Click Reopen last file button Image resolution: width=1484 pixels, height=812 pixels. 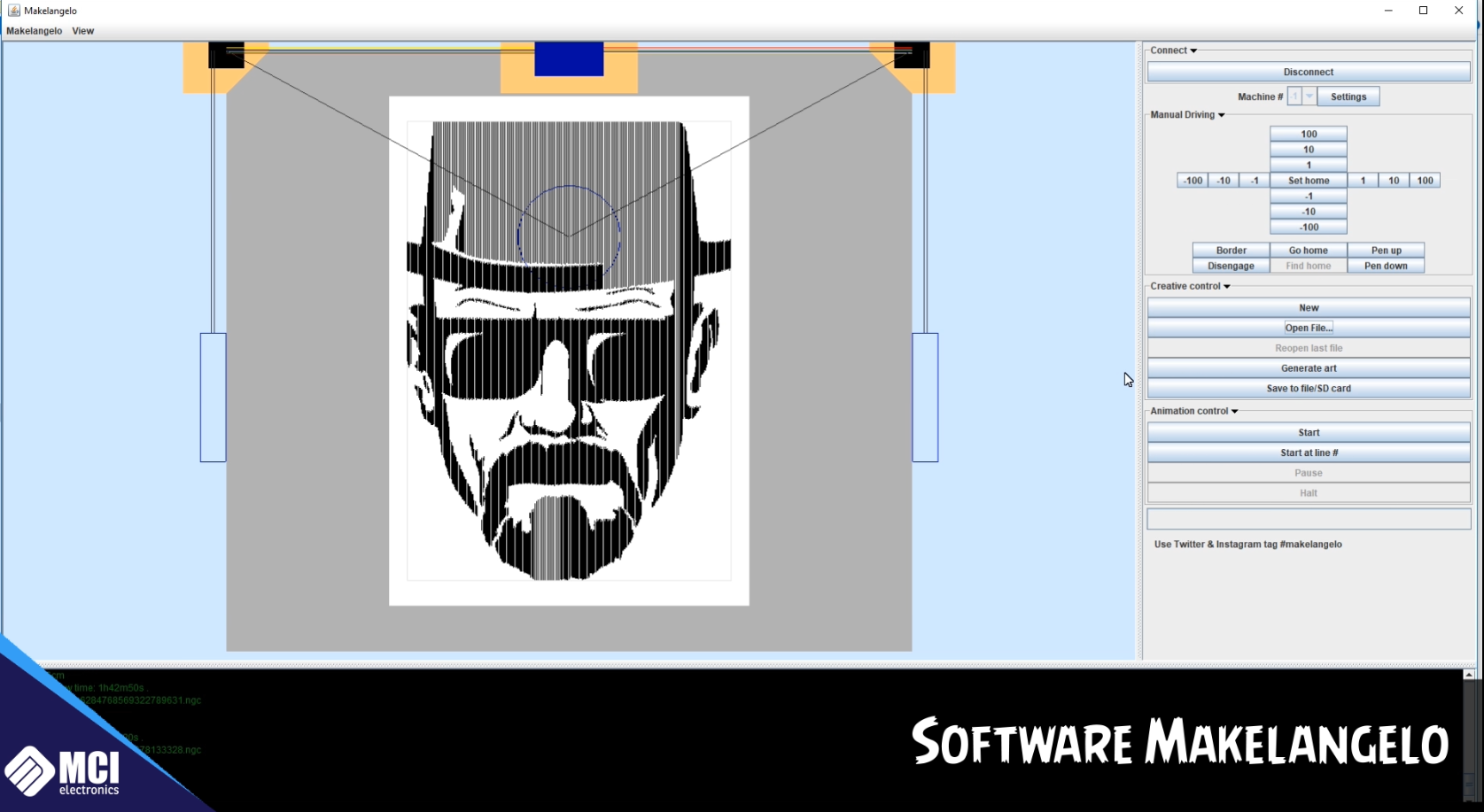tap(1309, 349)
